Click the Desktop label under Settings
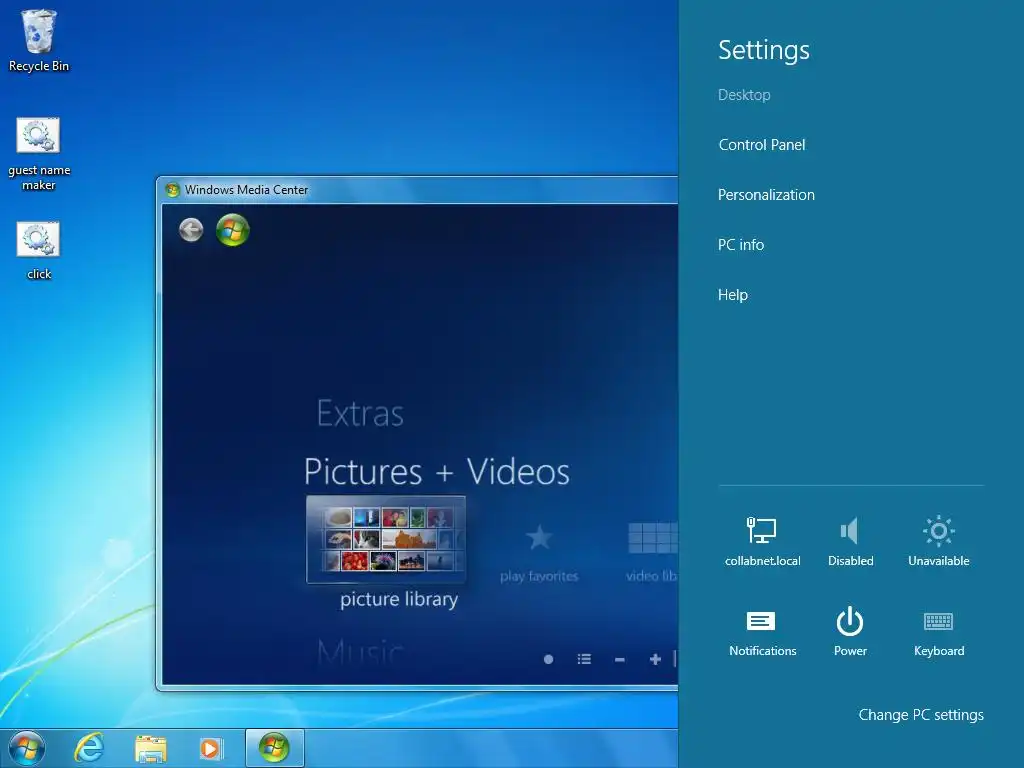Image resolution: width=1024 pixels, height=768 pixels. pyautogui.click(x=744, y=95)
